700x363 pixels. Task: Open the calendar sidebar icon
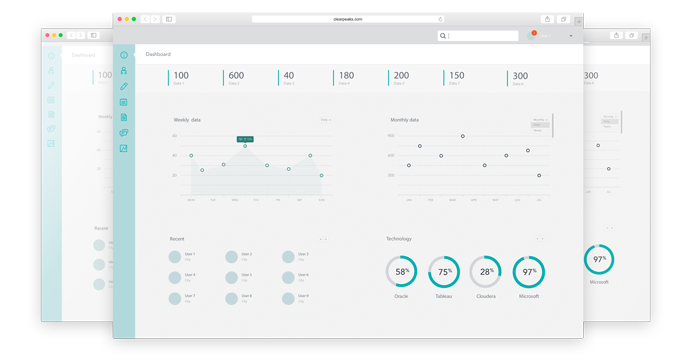click(x=124, y=102)
